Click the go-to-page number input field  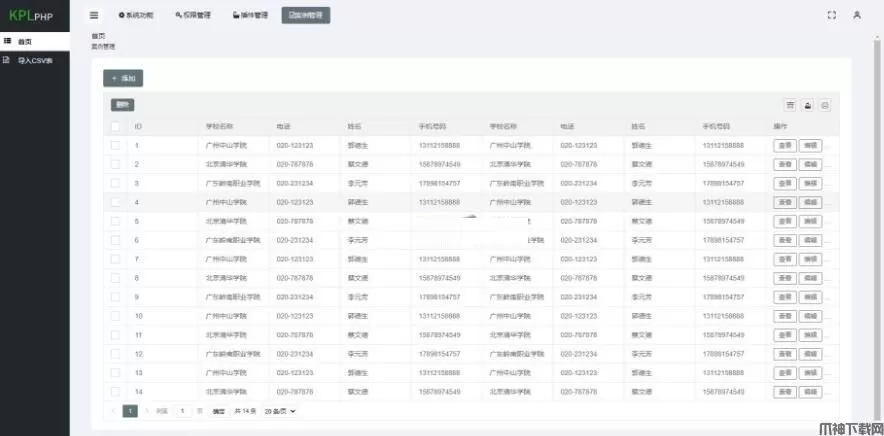coord(182,411)
